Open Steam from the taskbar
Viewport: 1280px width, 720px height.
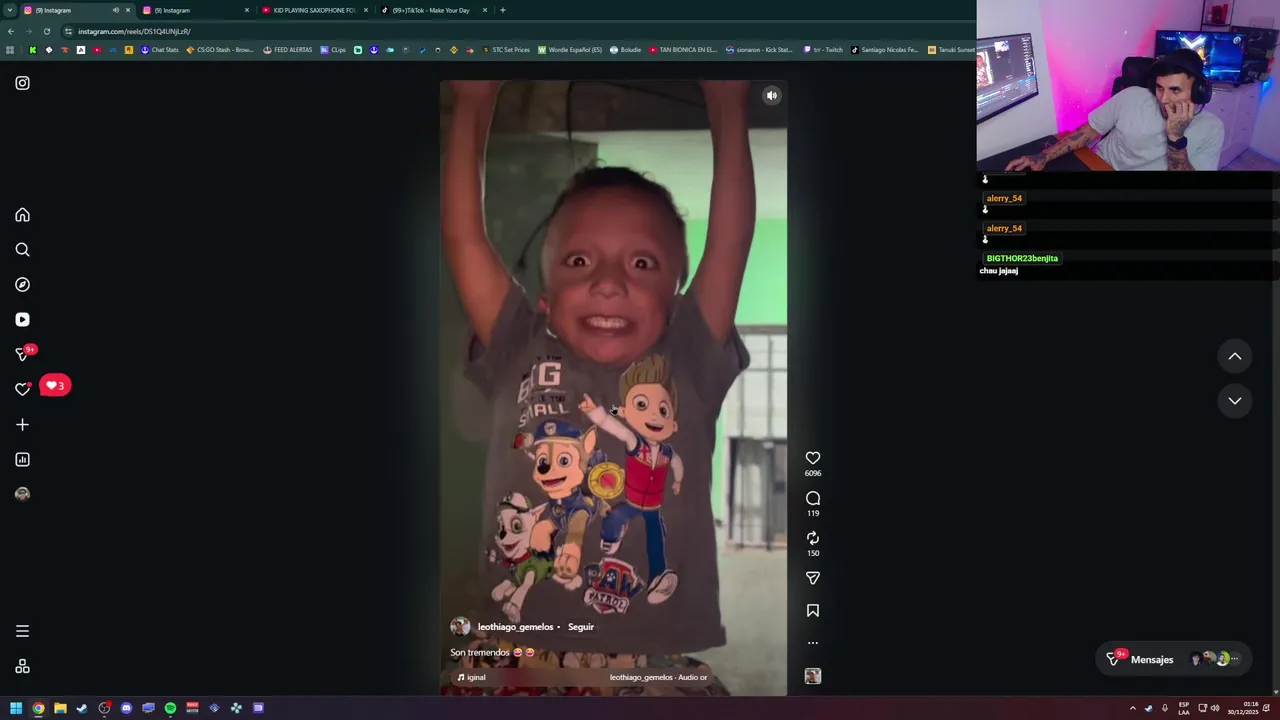pyautogui.click(x=82, y=708)
